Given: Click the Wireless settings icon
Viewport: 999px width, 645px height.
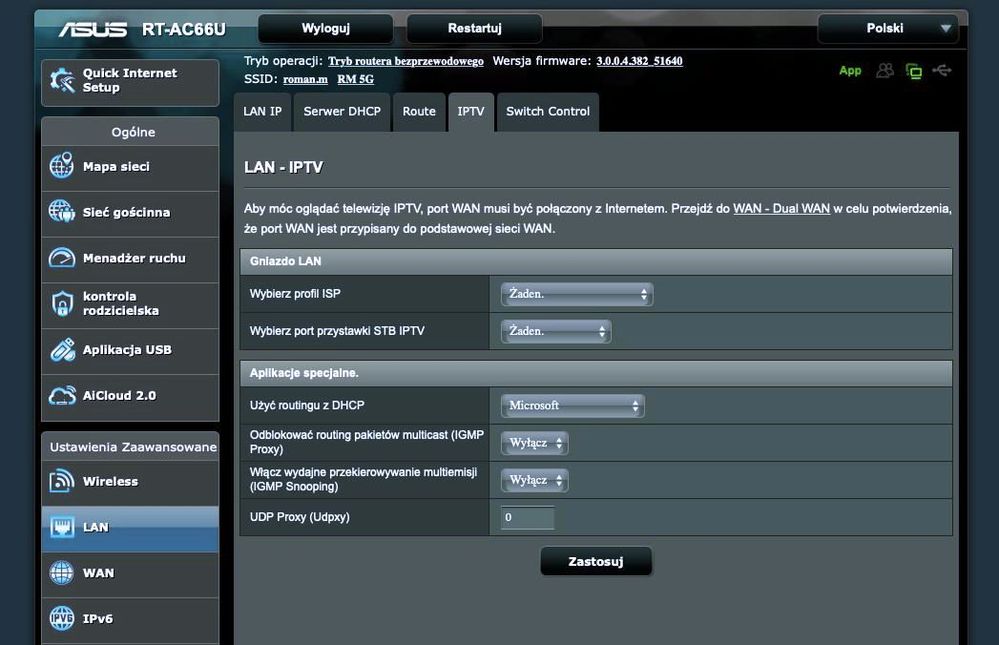Looking at the screenshot, I should tap(62, 482).
